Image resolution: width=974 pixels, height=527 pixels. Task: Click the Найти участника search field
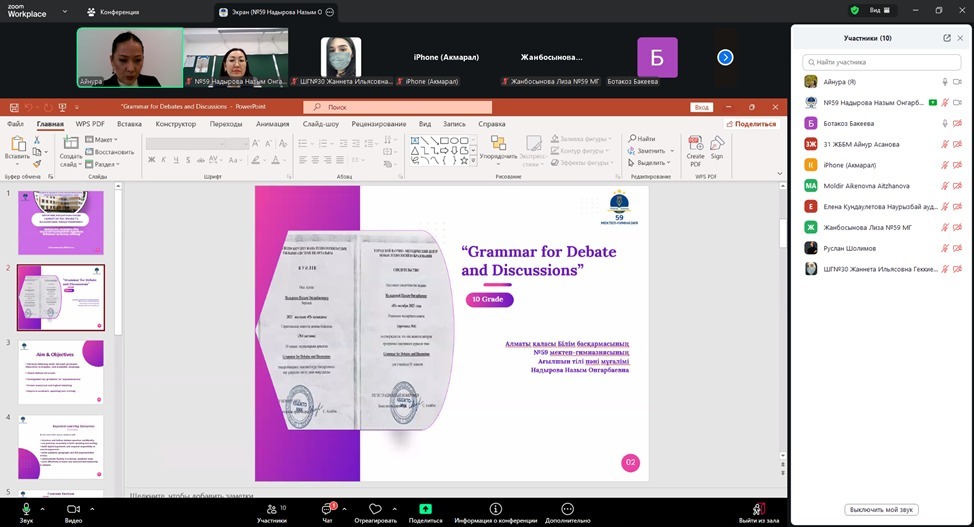(x=880, y=62)
